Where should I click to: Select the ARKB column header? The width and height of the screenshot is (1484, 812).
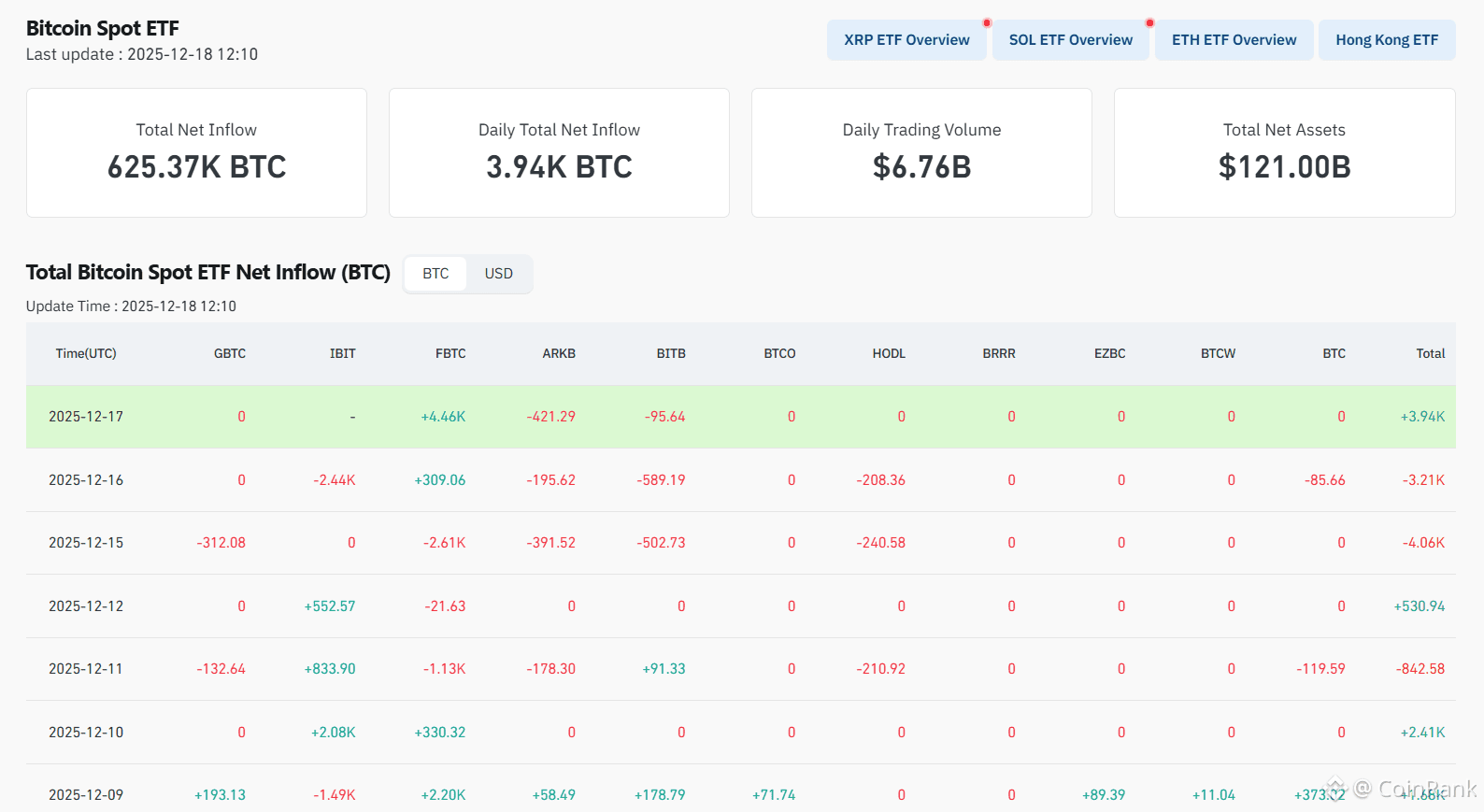click(559, 353)
